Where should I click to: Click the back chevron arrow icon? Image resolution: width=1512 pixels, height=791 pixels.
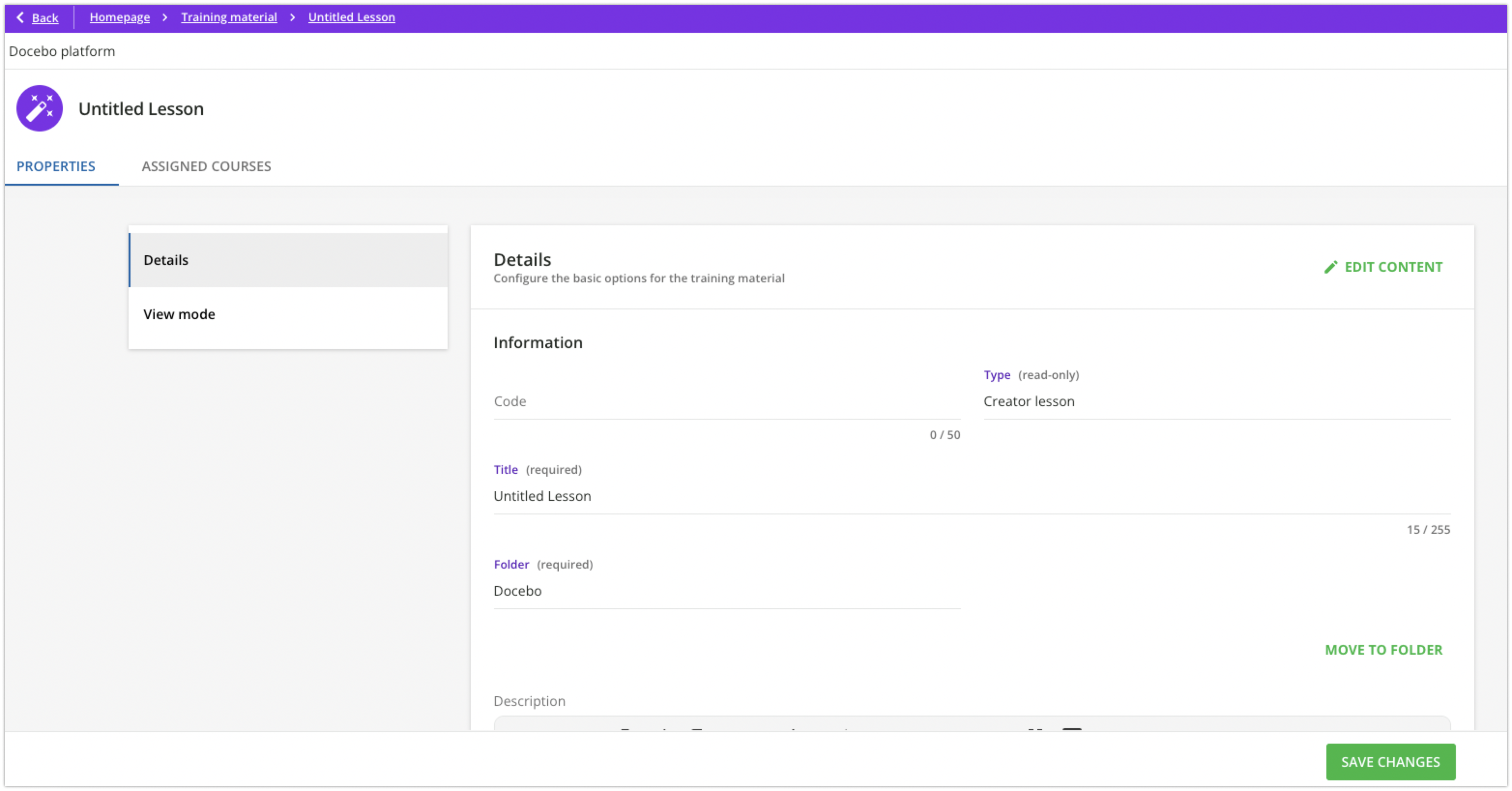coord(19,17)
